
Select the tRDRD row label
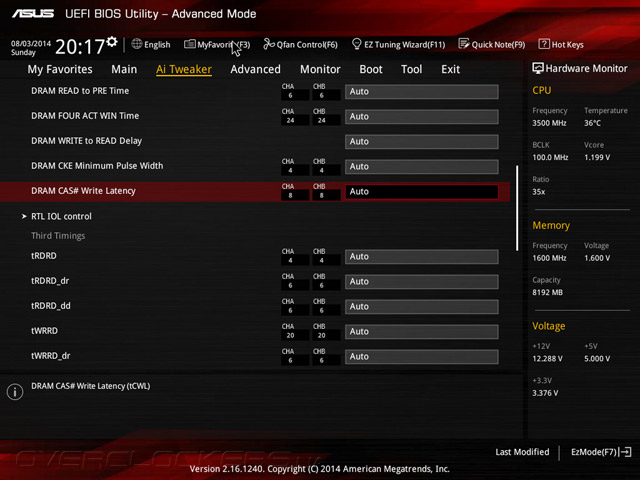[x=44, y=256]
